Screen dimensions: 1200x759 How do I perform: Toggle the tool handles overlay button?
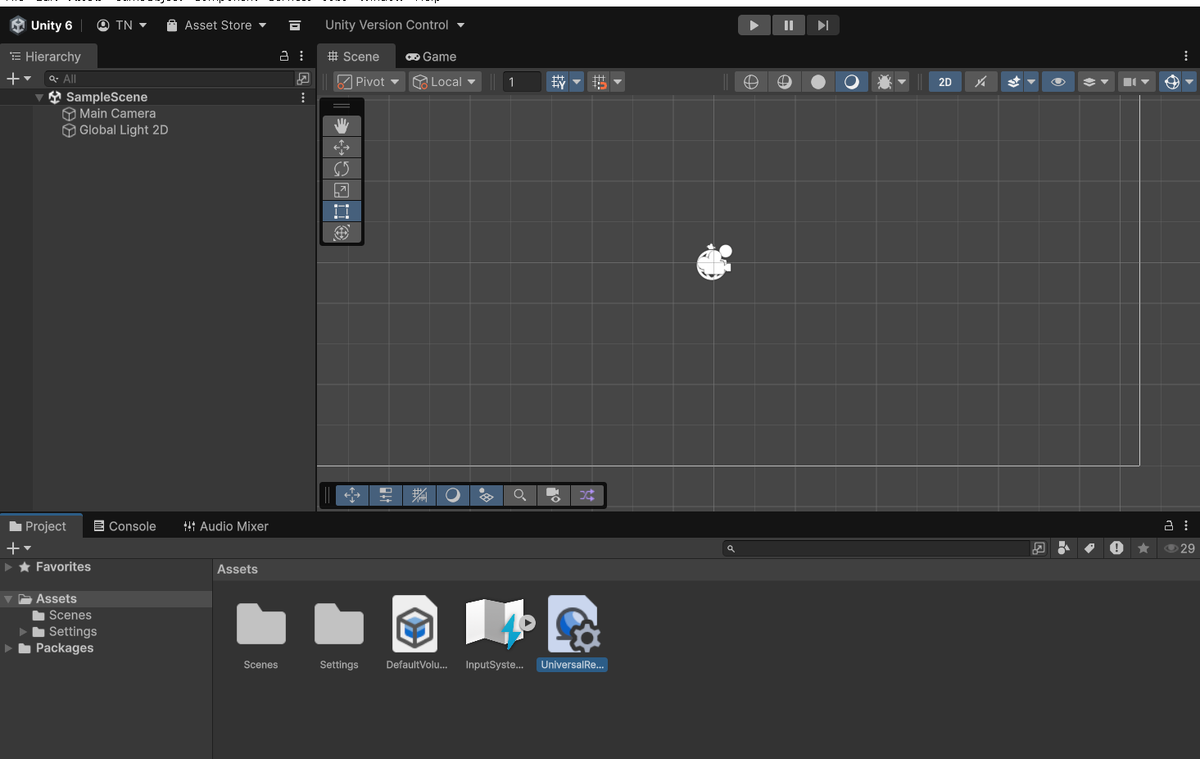[352, 495]
